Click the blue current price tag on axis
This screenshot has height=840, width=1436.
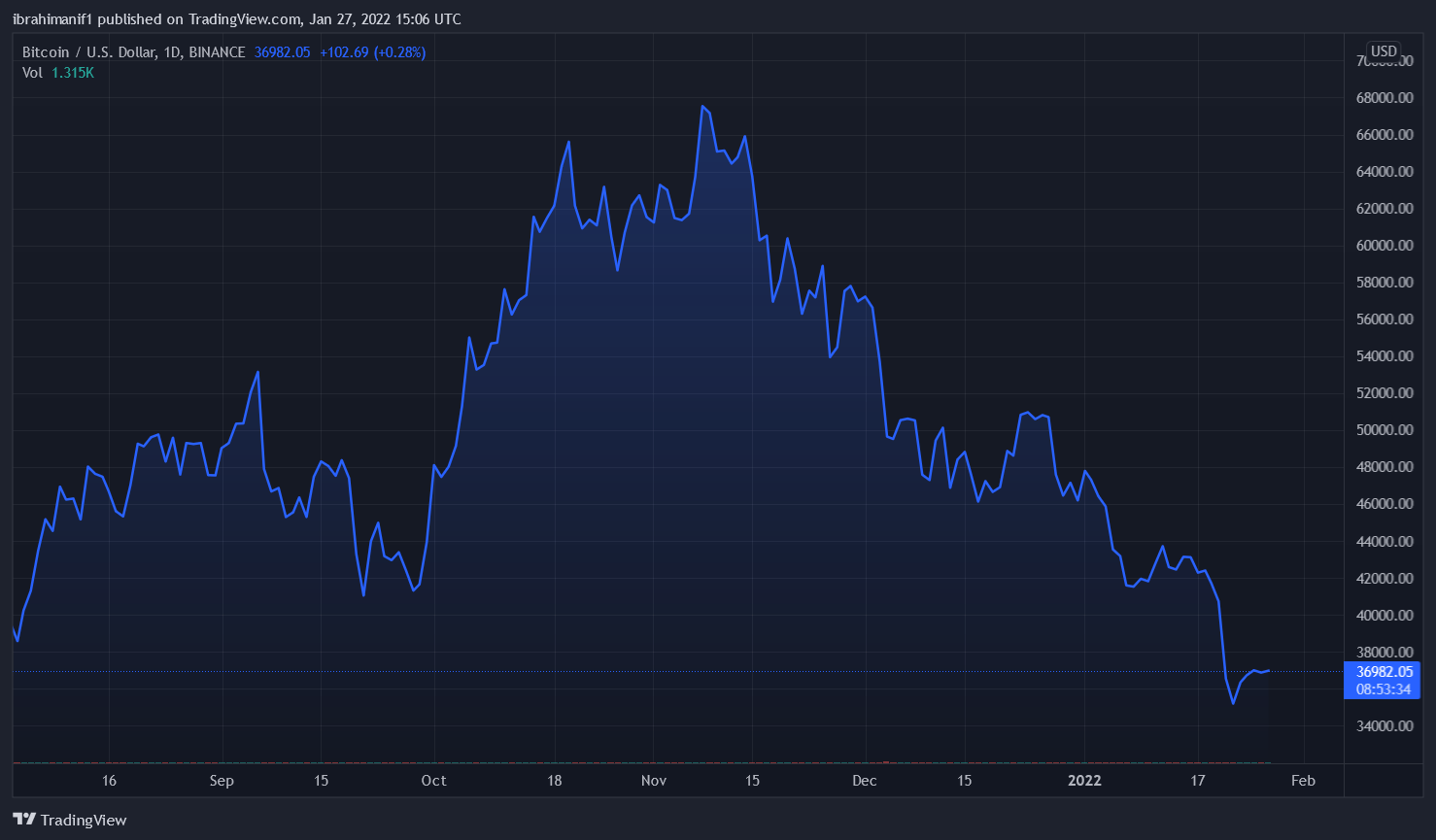[1384, 672]
